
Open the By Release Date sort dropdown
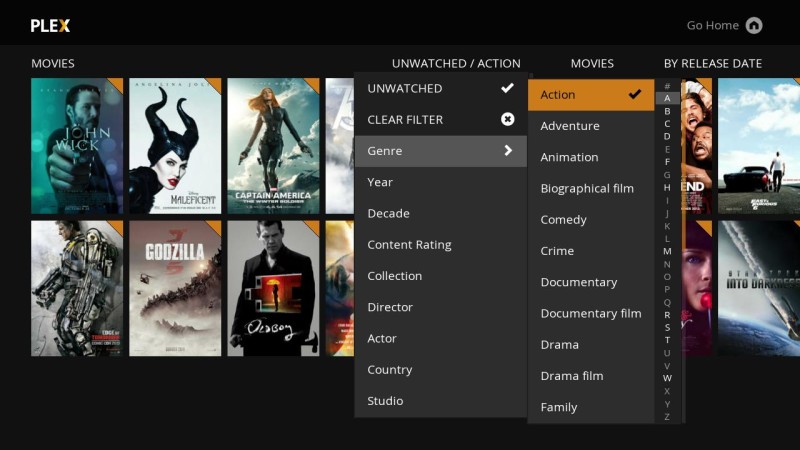pos(712,63)
